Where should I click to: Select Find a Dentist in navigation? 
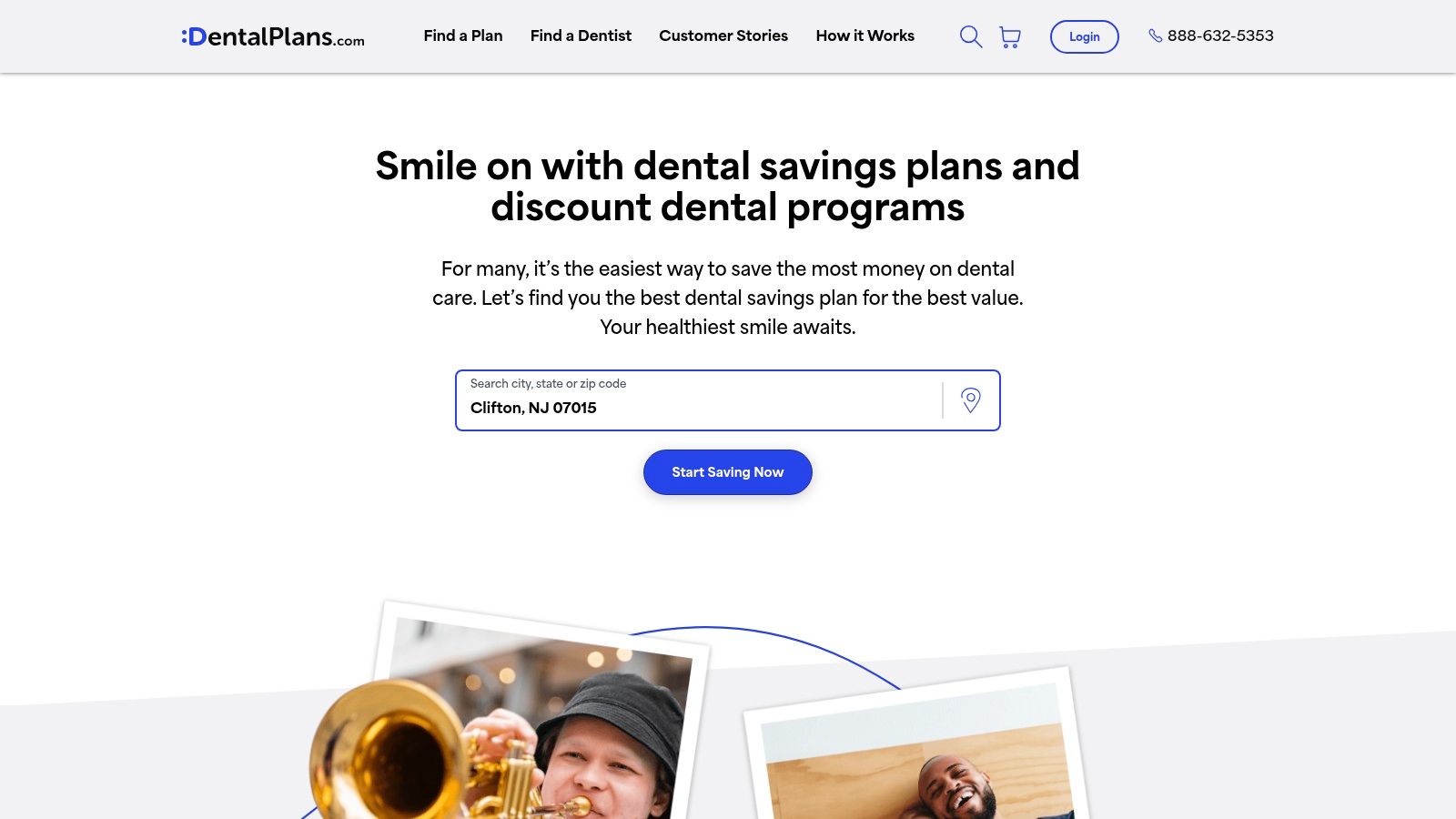[581, 35]
